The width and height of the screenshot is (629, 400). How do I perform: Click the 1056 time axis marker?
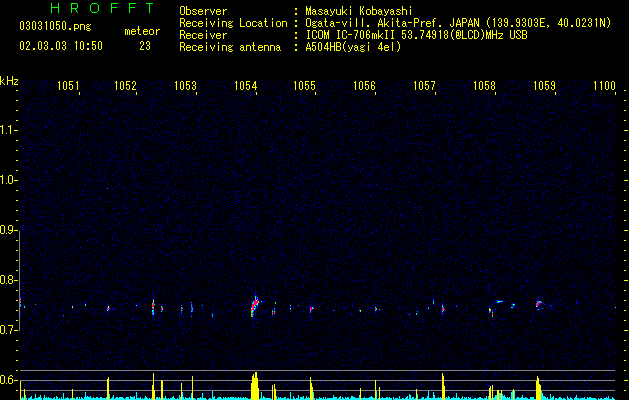364,86
